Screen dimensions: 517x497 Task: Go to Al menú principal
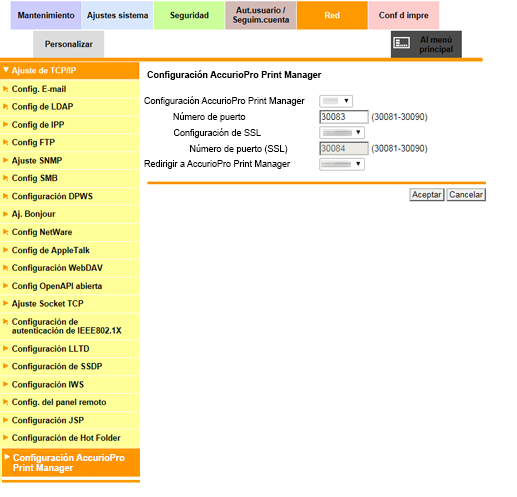pyautogui.click(x=426, y=44)
